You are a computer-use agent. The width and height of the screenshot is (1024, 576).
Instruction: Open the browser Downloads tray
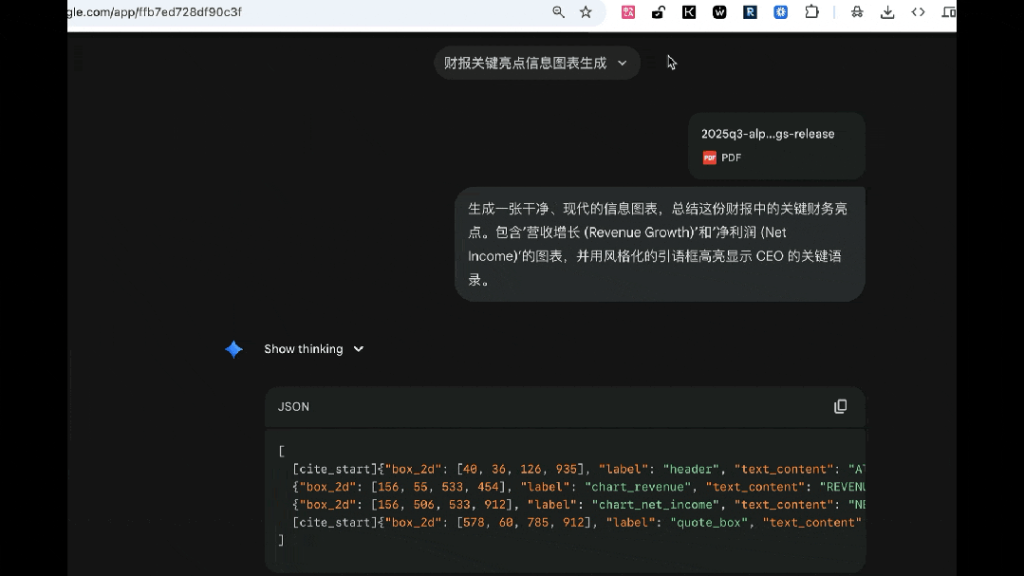point(887,12)
